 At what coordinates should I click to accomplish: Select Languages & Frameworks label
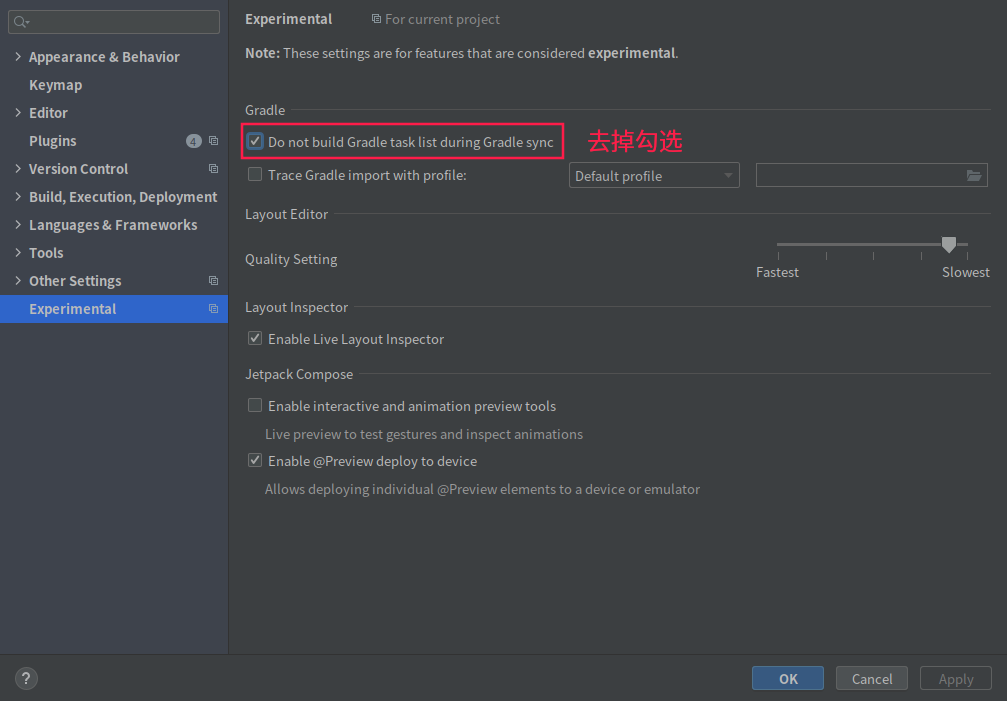click(x=113, y=225)
